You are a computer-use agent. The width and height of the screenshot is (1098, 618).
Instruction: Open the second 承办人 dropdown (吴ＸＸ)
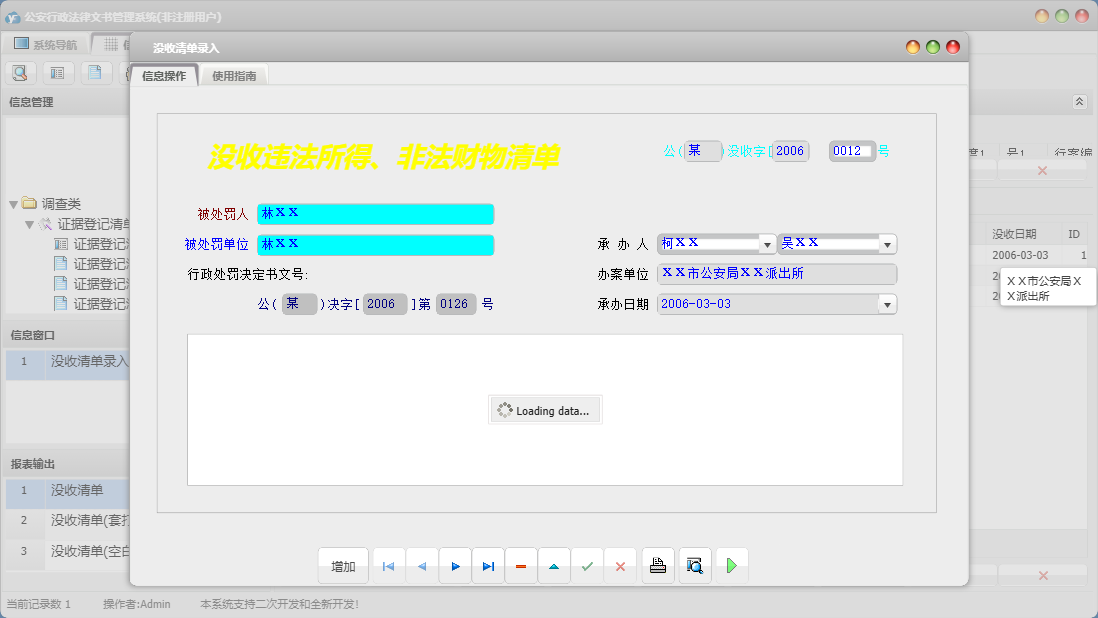click(887, 244)
